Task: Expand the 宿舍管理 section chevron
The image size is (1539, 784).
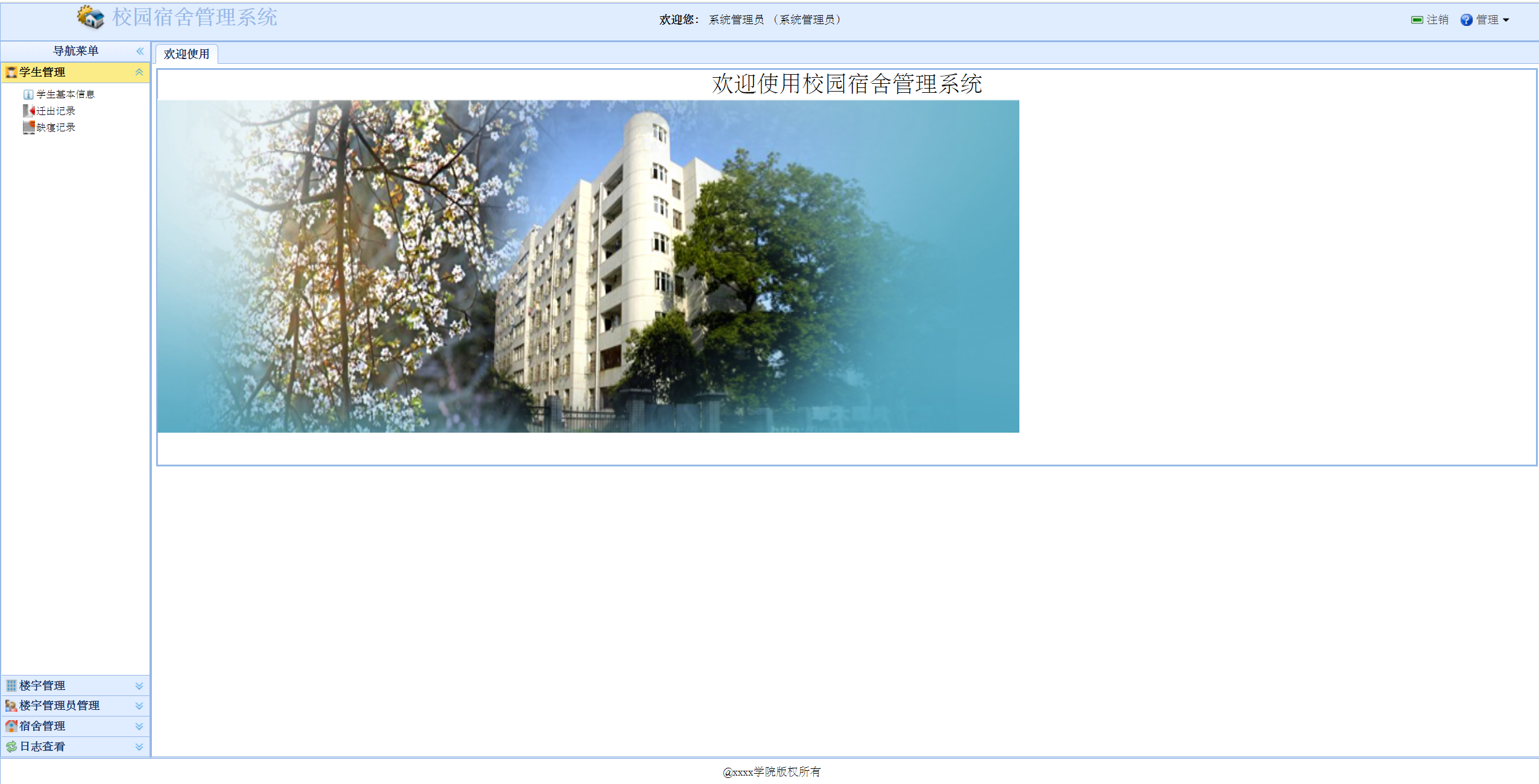Action: pos(139,726)
